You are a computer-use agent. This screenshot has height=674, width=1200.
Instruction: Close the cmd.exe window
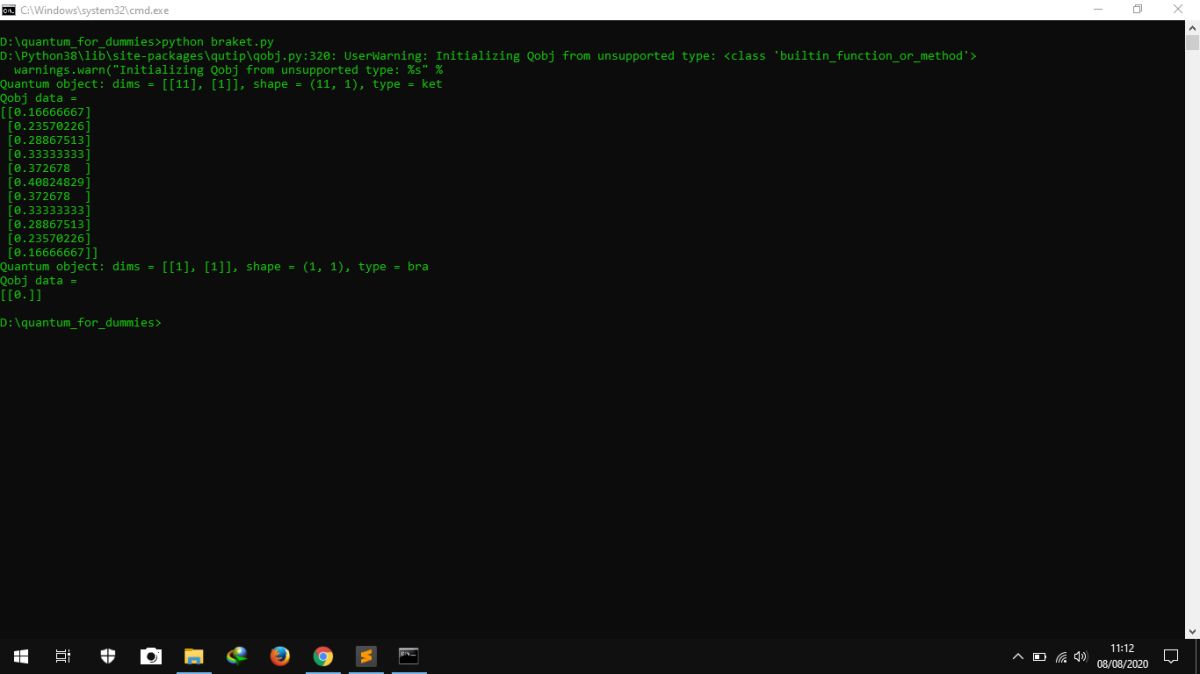point(1178,10)
